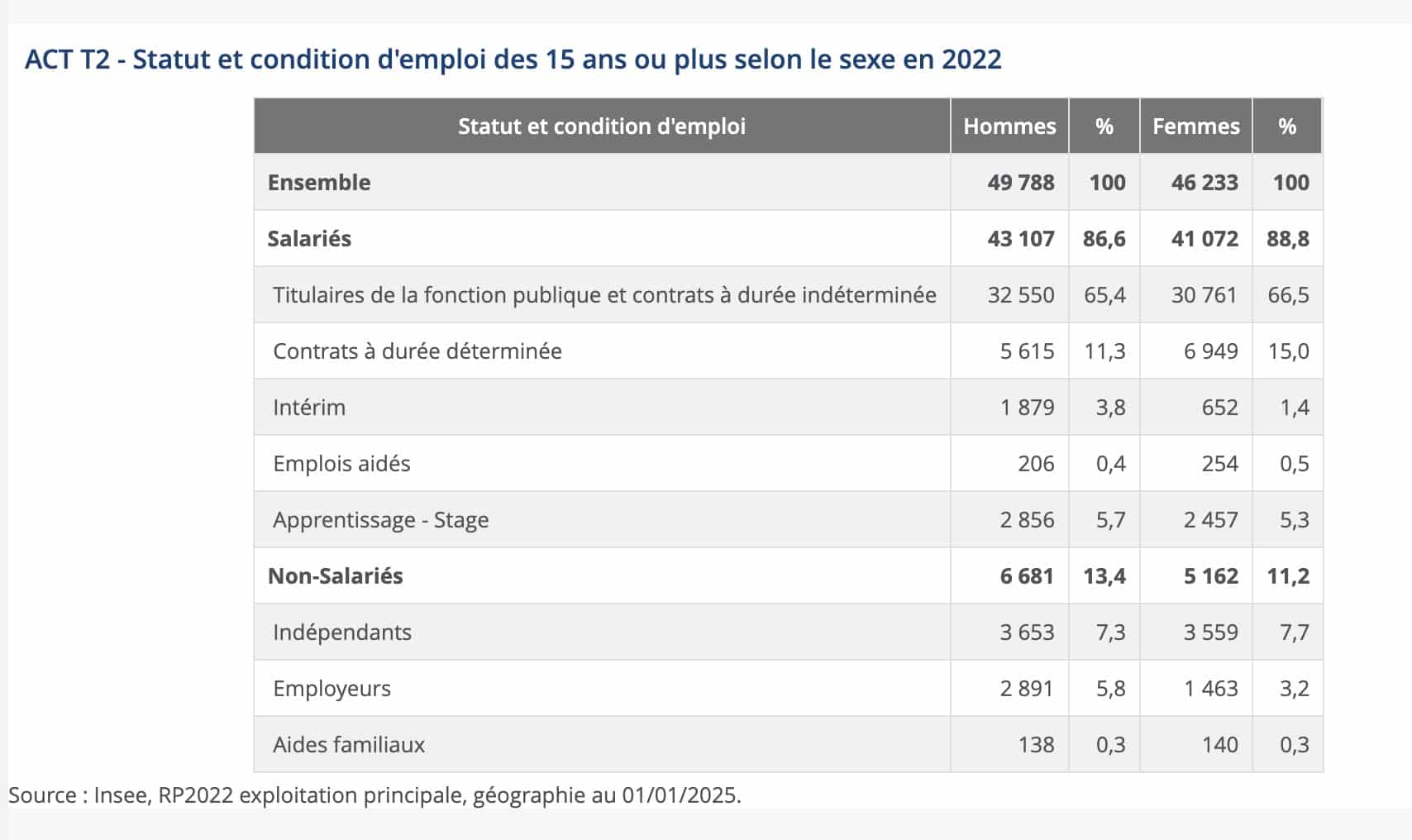This screenshot has width=1412, height=840.
Task: Click the 46 233 Femmes total cell
Action: (x=1204, y=183)
